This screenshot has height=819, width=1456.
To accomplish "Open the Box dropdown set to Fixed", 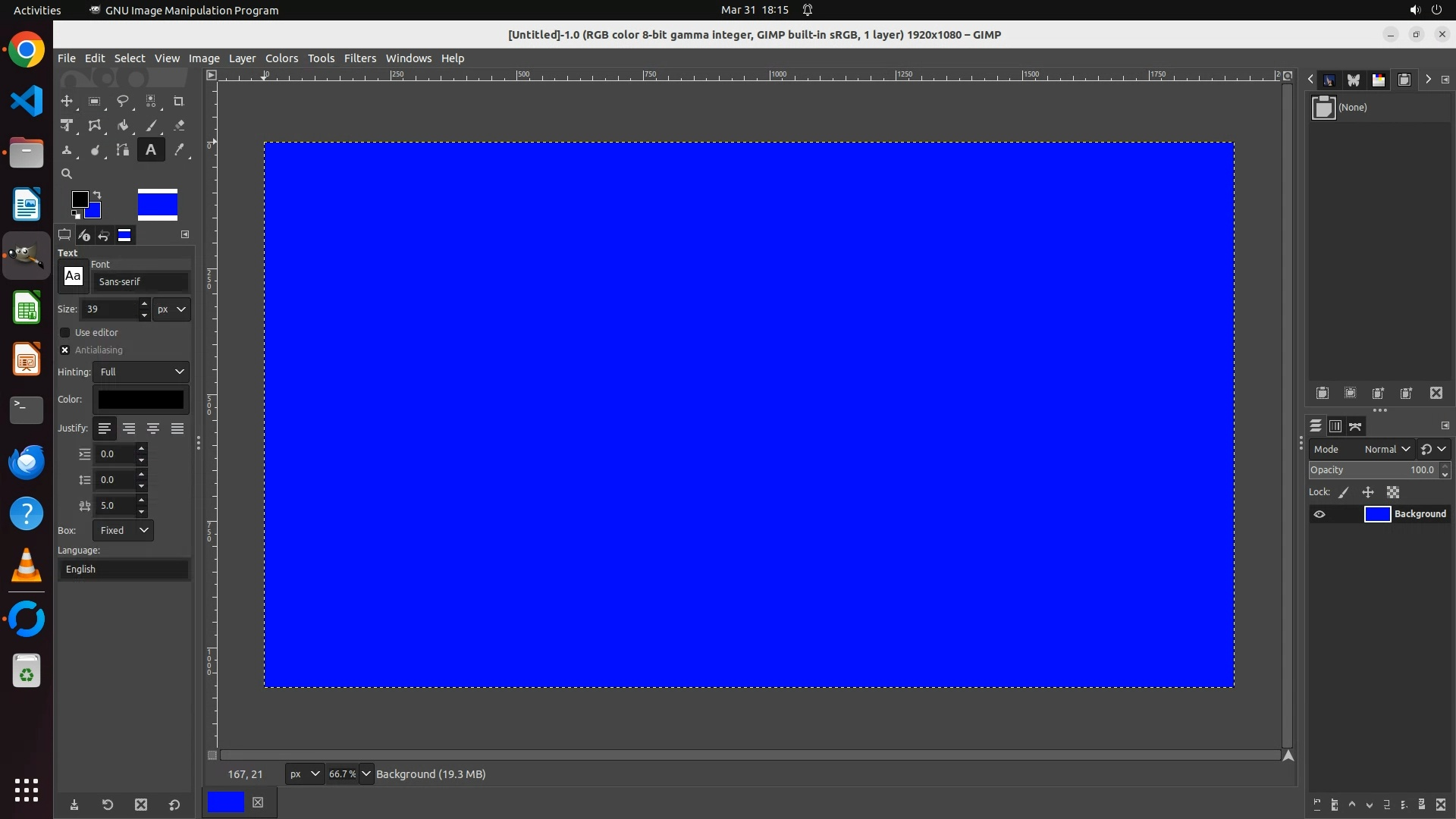I will point(123,530).
